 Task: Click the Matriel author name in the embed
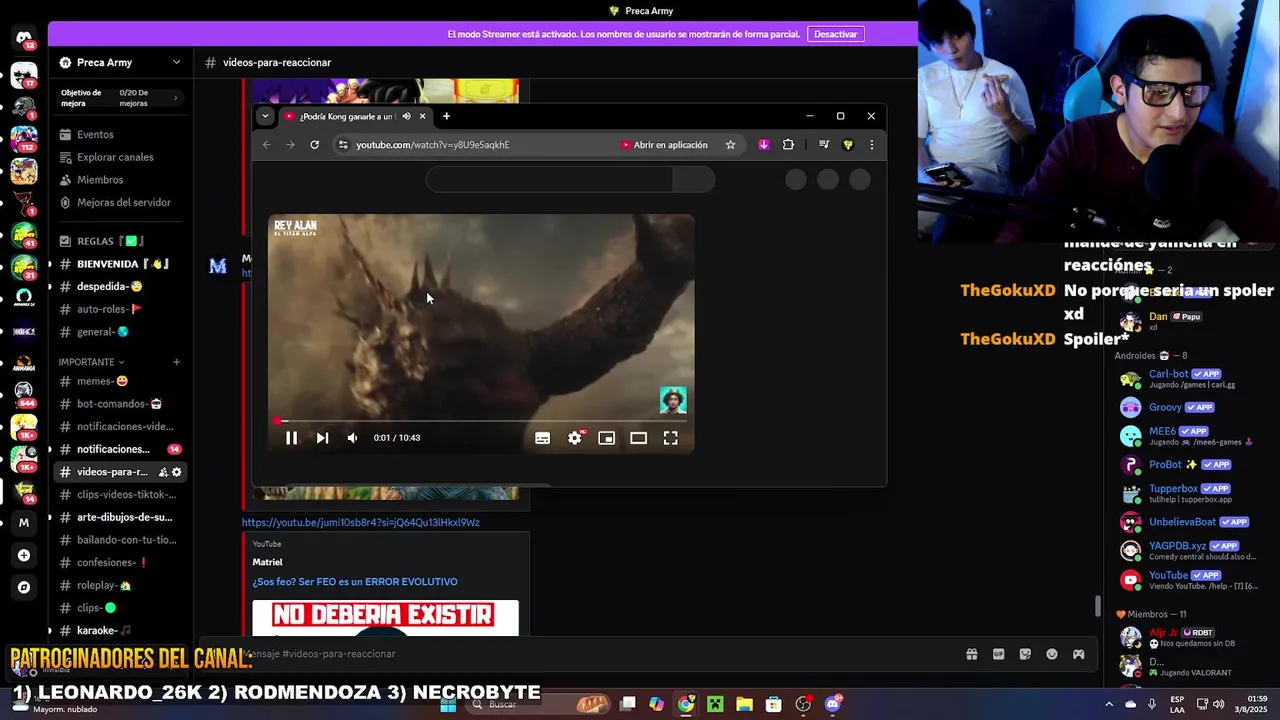pos(268,562)
